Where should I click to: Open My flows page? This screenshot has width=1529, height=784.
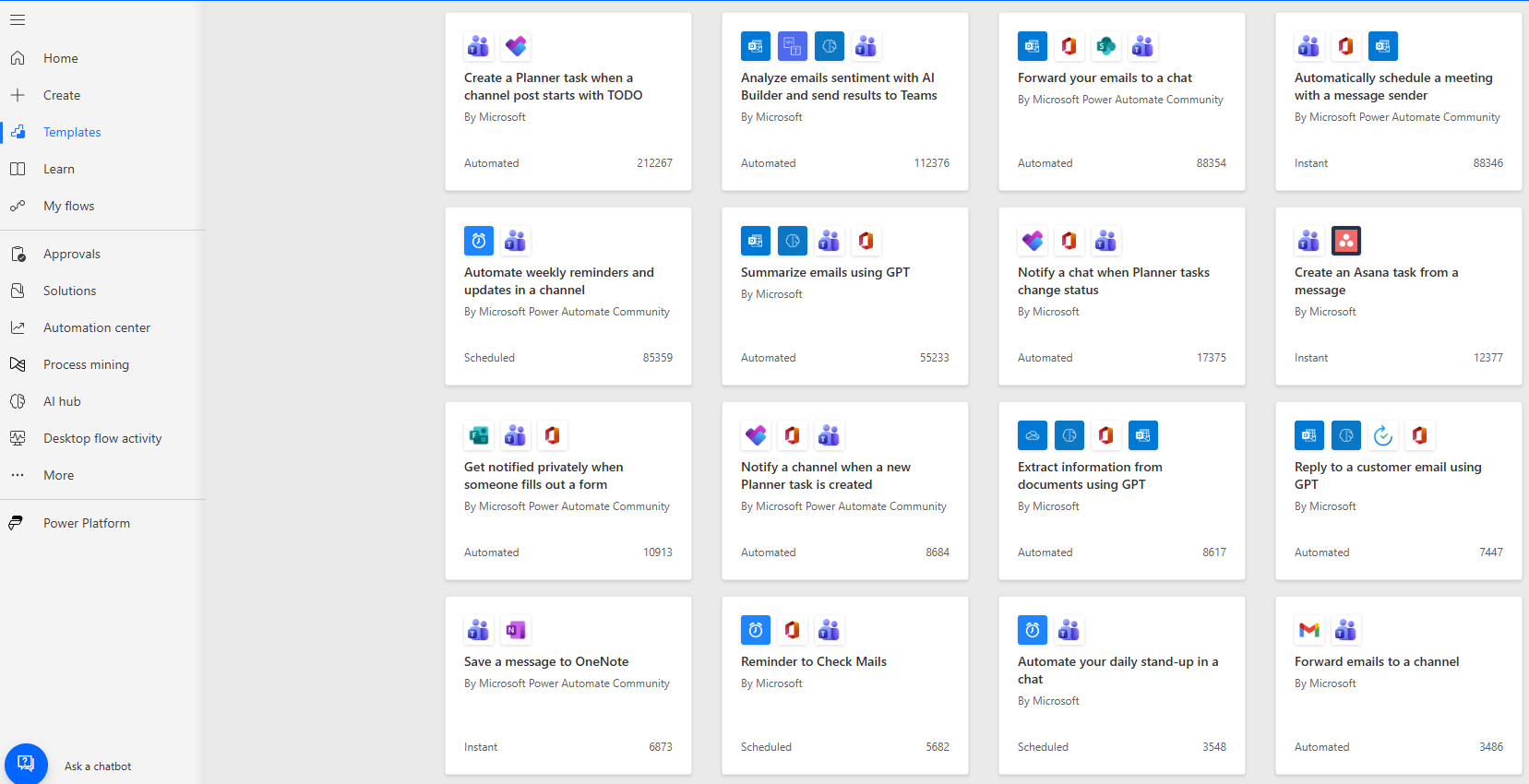click(68, 206)
